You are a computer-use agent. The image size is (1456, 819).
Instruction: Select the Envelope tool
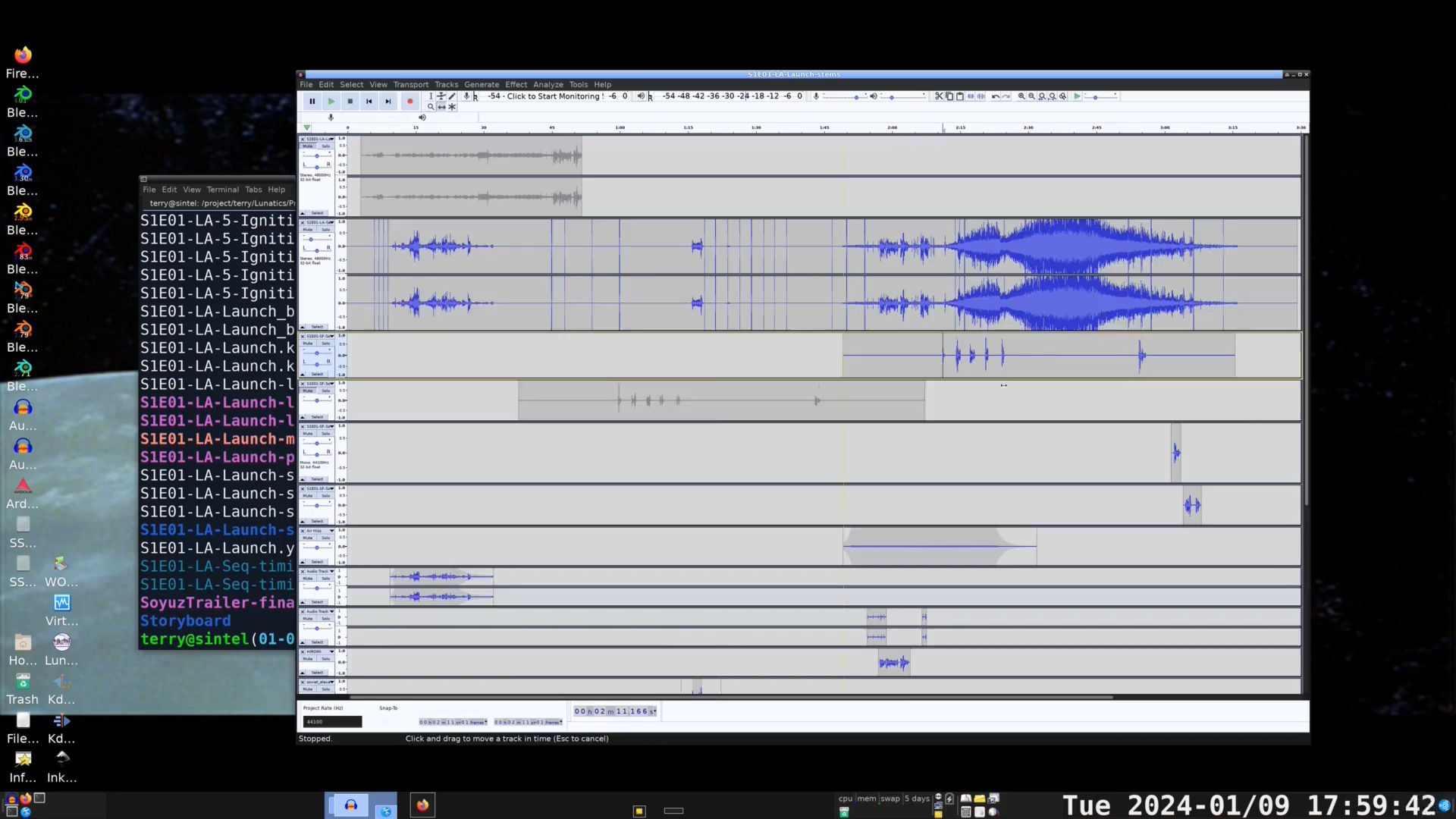pos(441,96)
